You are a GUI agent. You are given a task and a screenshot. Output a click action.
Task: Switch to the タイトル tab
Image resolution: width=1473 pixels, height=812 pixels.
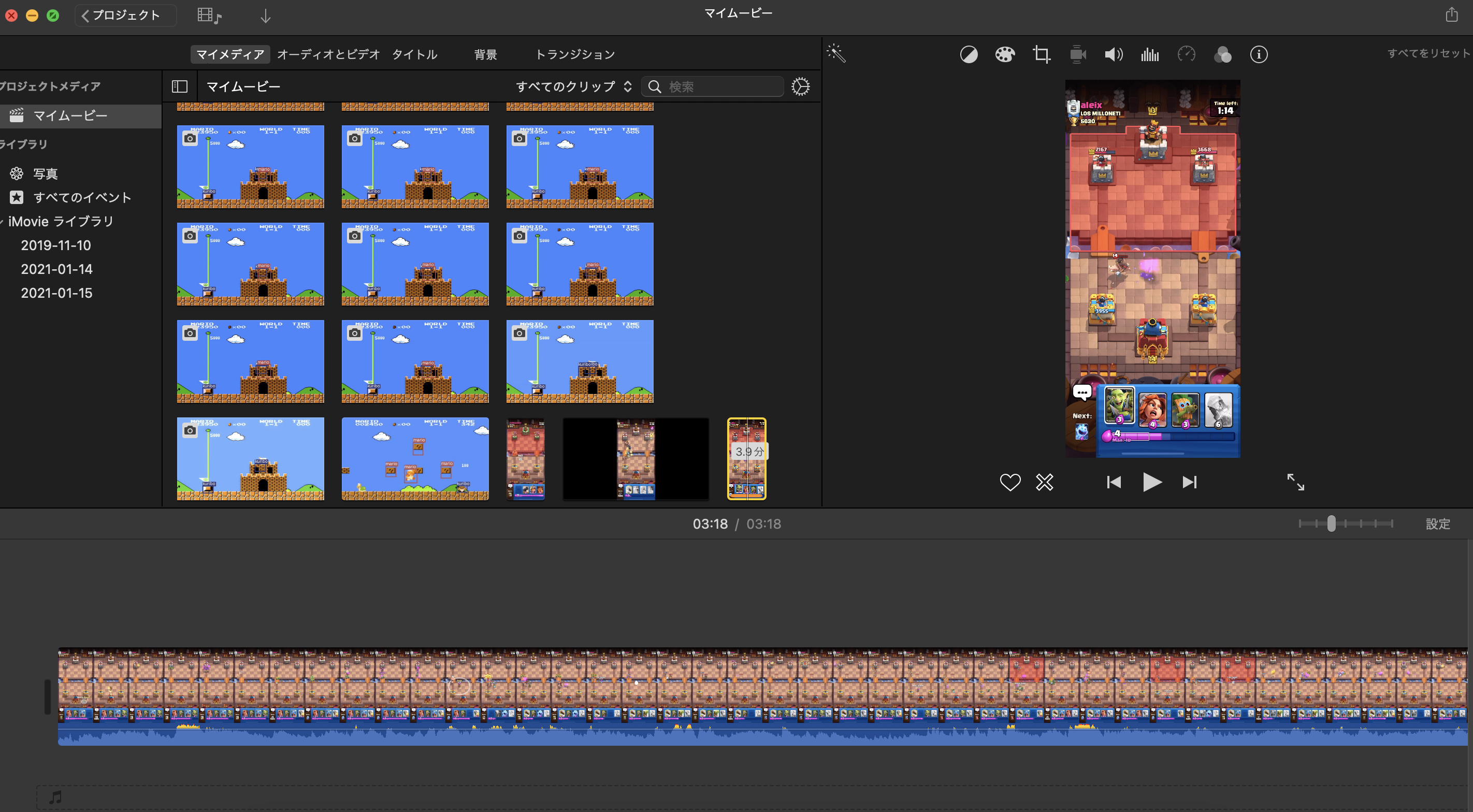point(414,54)
